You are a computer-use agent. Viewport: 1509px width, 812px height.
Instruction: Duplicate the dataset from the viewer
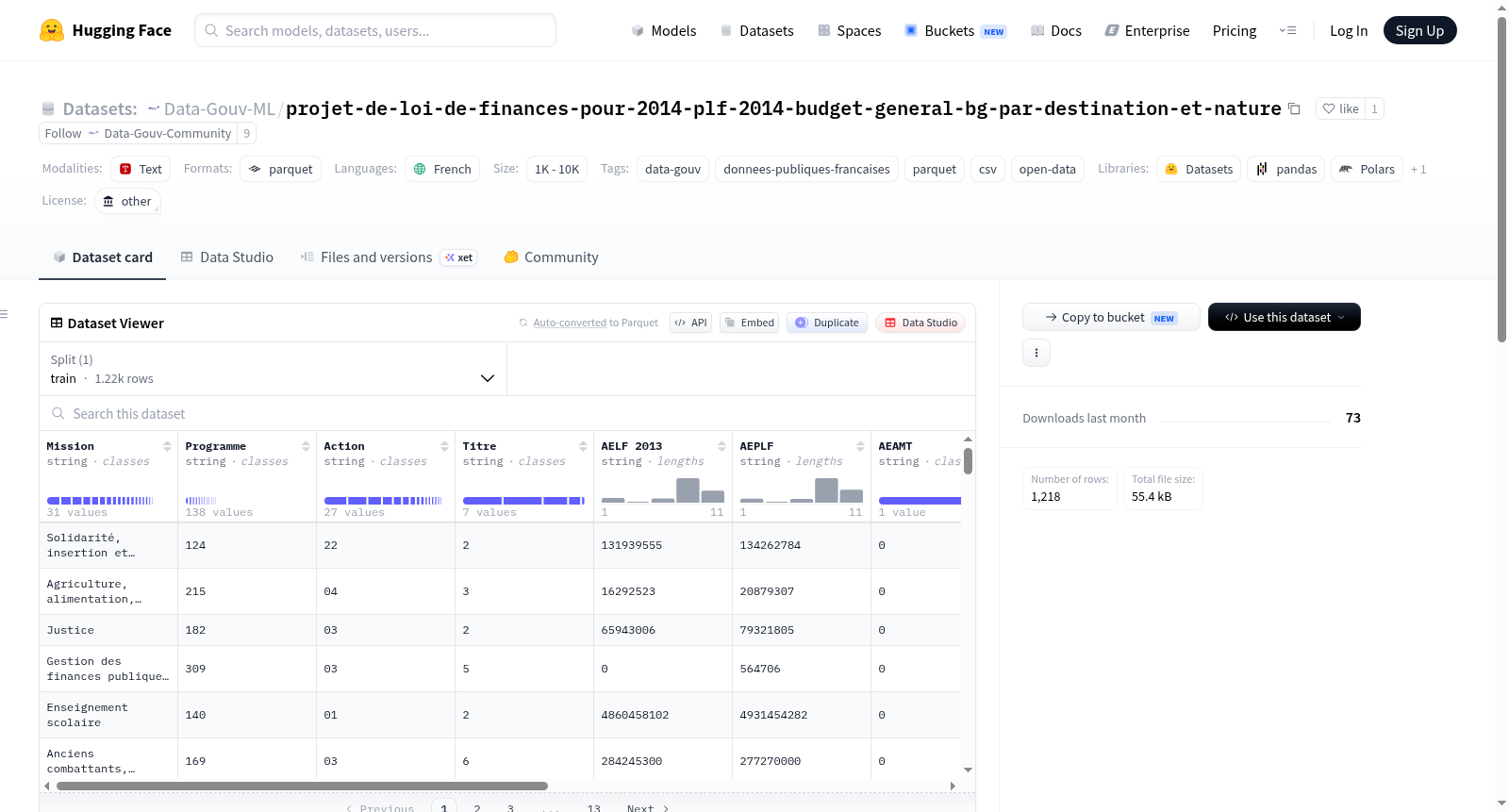pos(827,323)
